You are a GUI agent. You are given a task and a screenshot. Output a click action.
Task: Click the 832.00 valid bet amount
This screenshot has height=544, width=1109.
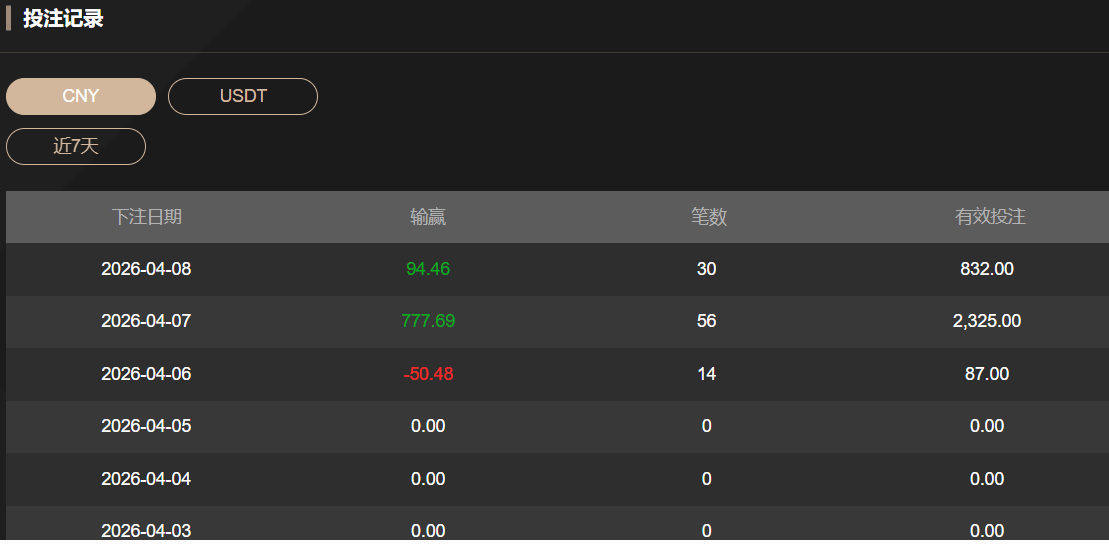click(987, 269)
